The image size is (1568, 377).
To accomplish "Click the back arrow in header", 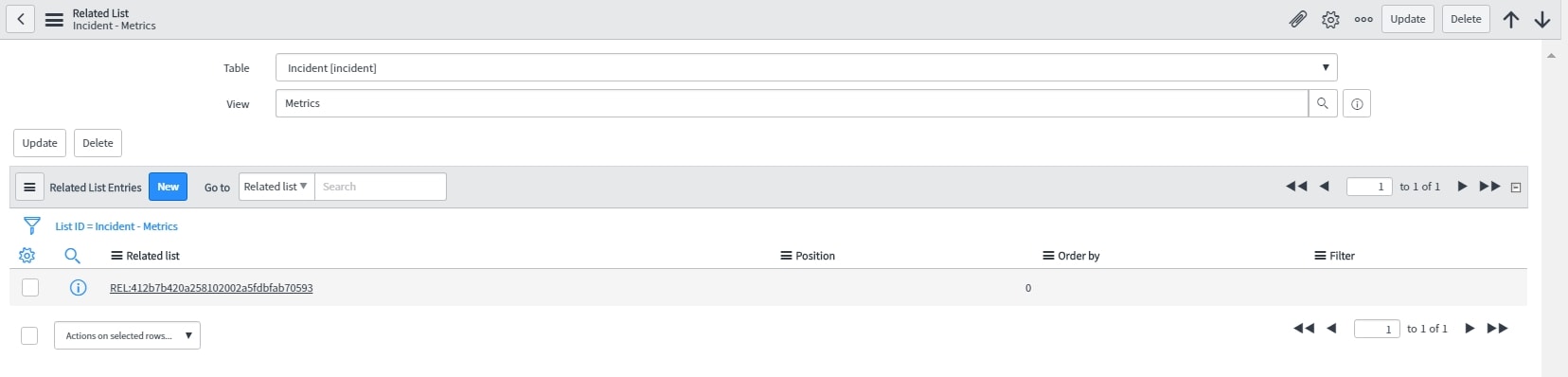I will 21,19.
